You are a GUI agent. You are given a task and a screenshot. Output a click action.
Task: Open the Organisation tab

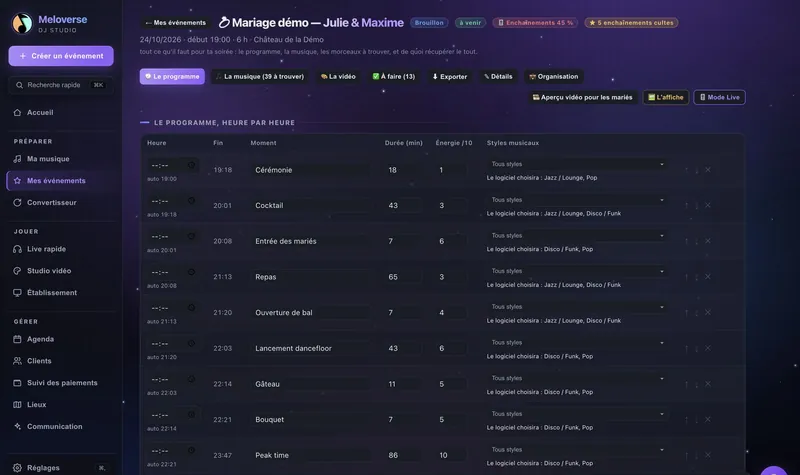554,77
